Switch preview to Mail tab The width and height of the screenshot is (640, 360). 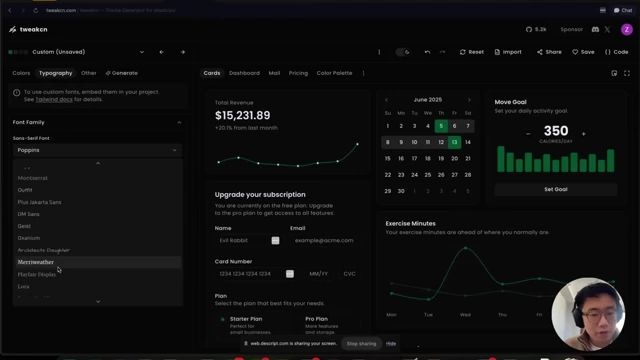pyautogui.click(x=274, y=73)
